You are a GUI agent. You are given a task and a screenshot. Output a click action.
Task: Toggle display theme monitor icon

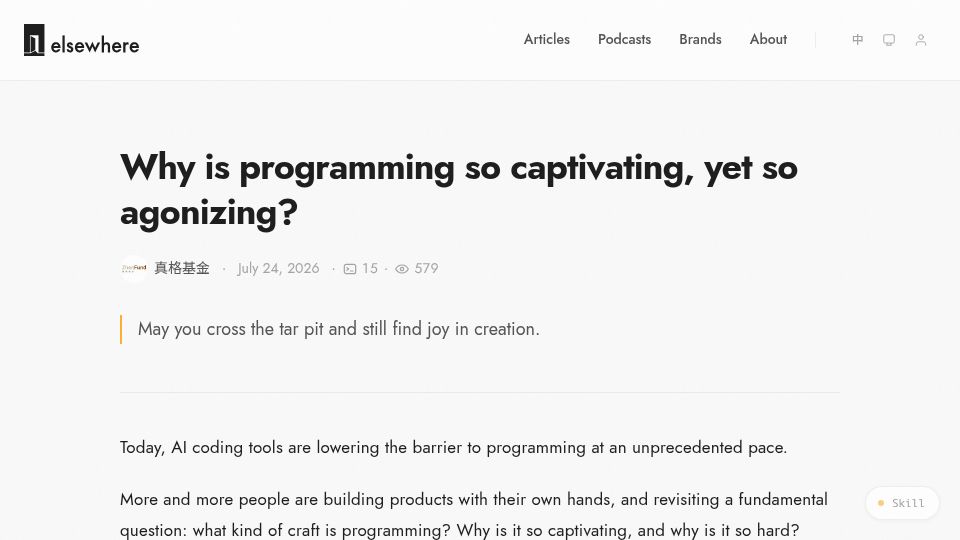point(889,40)
